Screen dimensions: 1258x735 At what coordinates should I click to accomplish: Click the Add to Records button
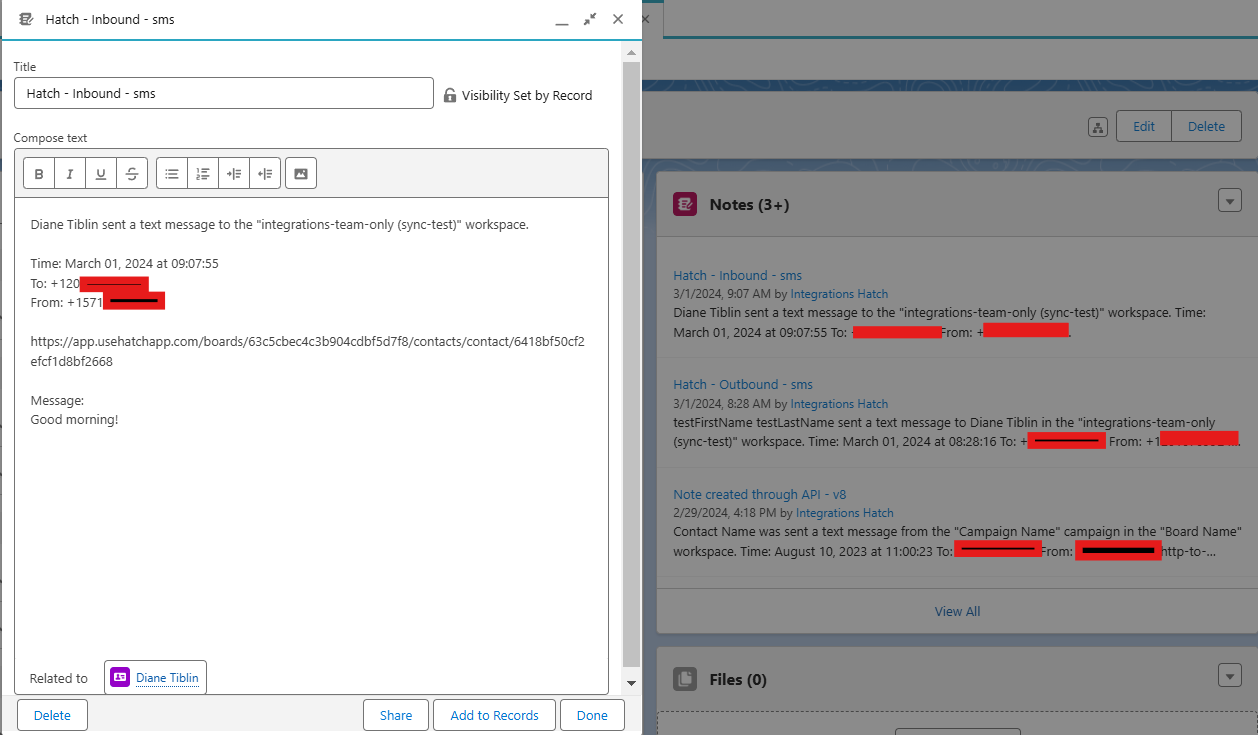[x=494, y=715]
